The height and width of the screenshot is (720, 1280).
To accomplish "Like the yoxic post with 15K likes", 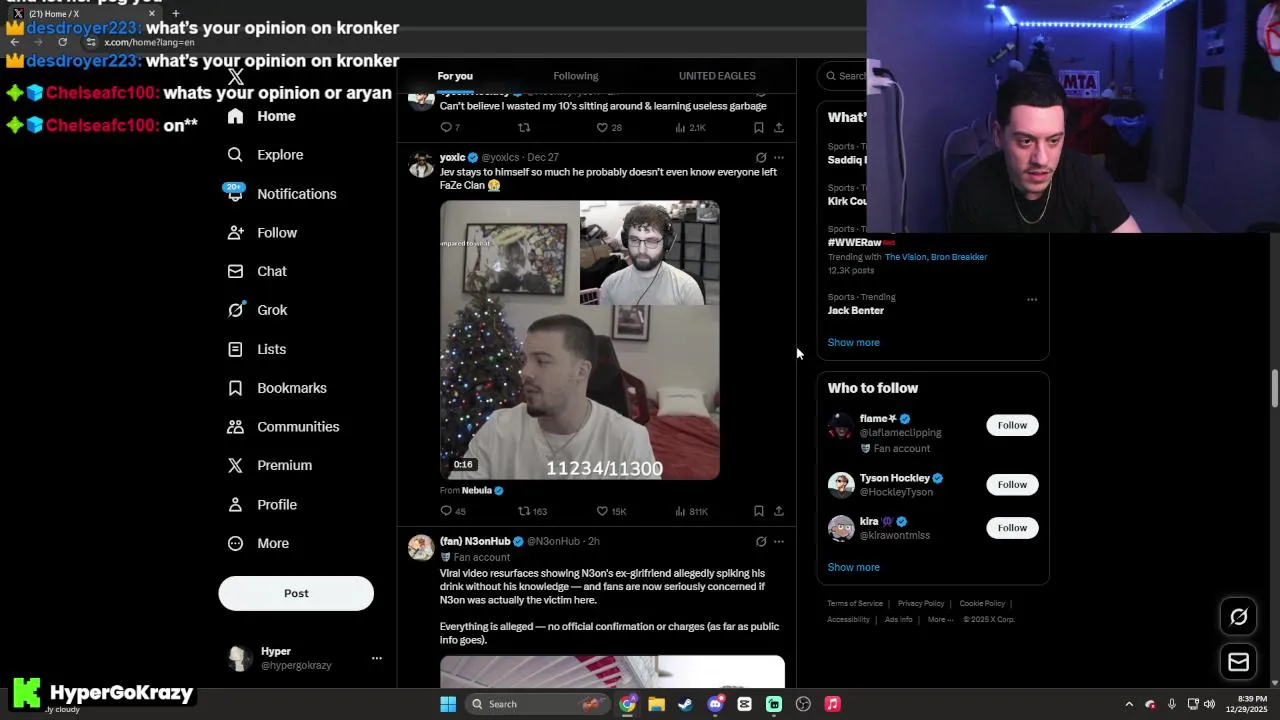I will [x=611, y=511].
